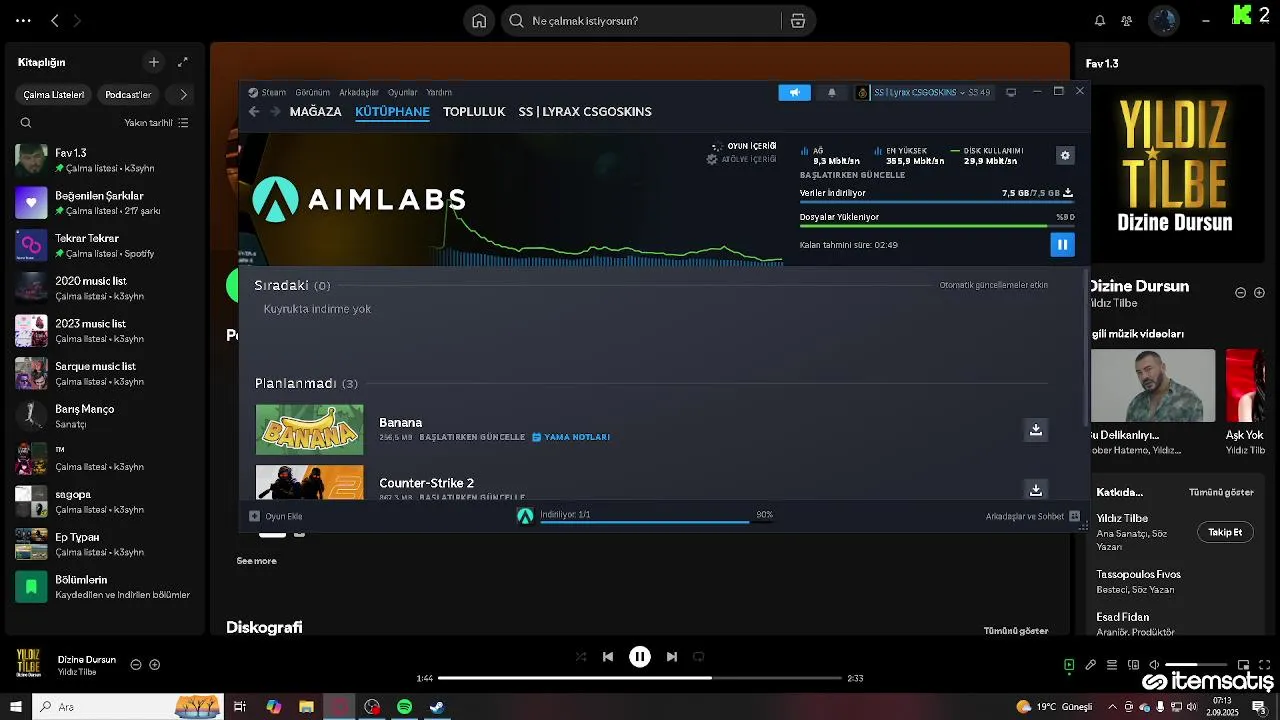Toggle shuffle in Spotify
Viewport: 1280px width, 720px height.
(581, 657)
